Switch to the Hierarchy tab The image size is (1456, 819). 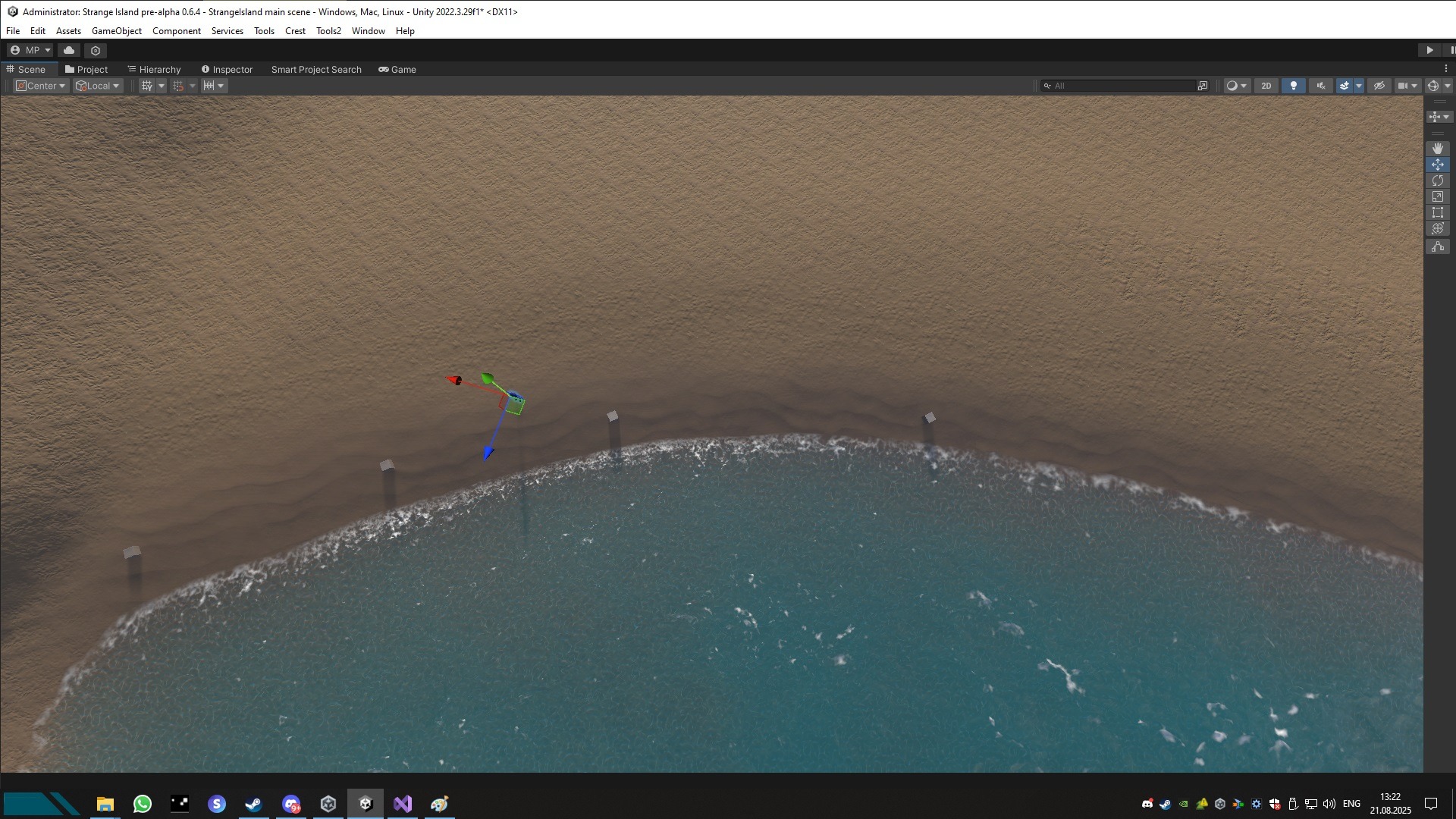(154, 69)
